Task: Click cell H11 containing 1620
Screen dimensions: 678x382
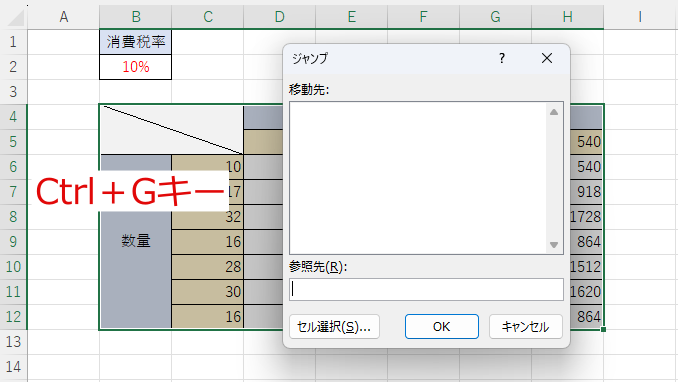Action: click(x=586, y=292)
